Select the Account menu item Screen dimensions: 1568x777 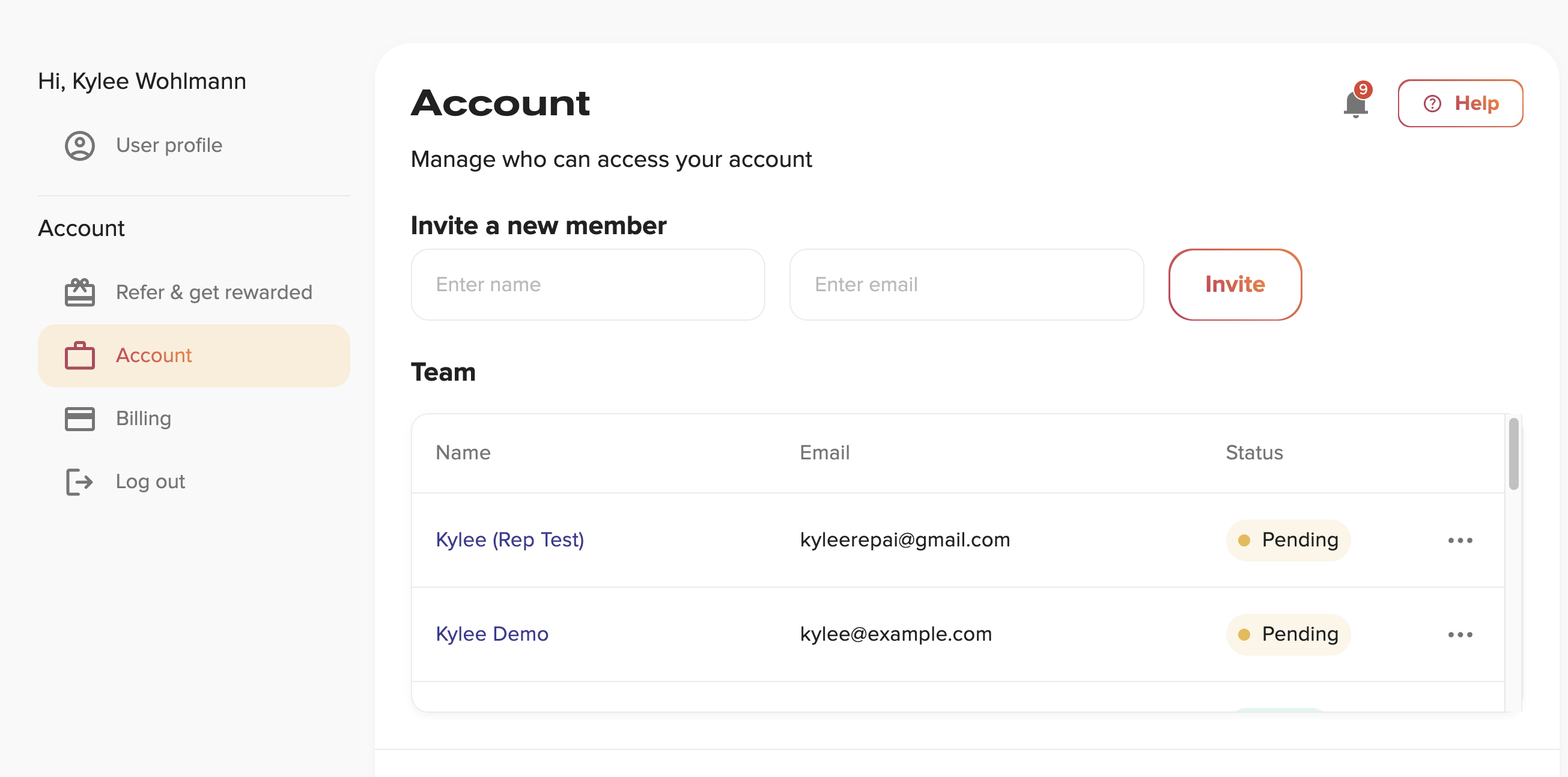click(193, 355)
